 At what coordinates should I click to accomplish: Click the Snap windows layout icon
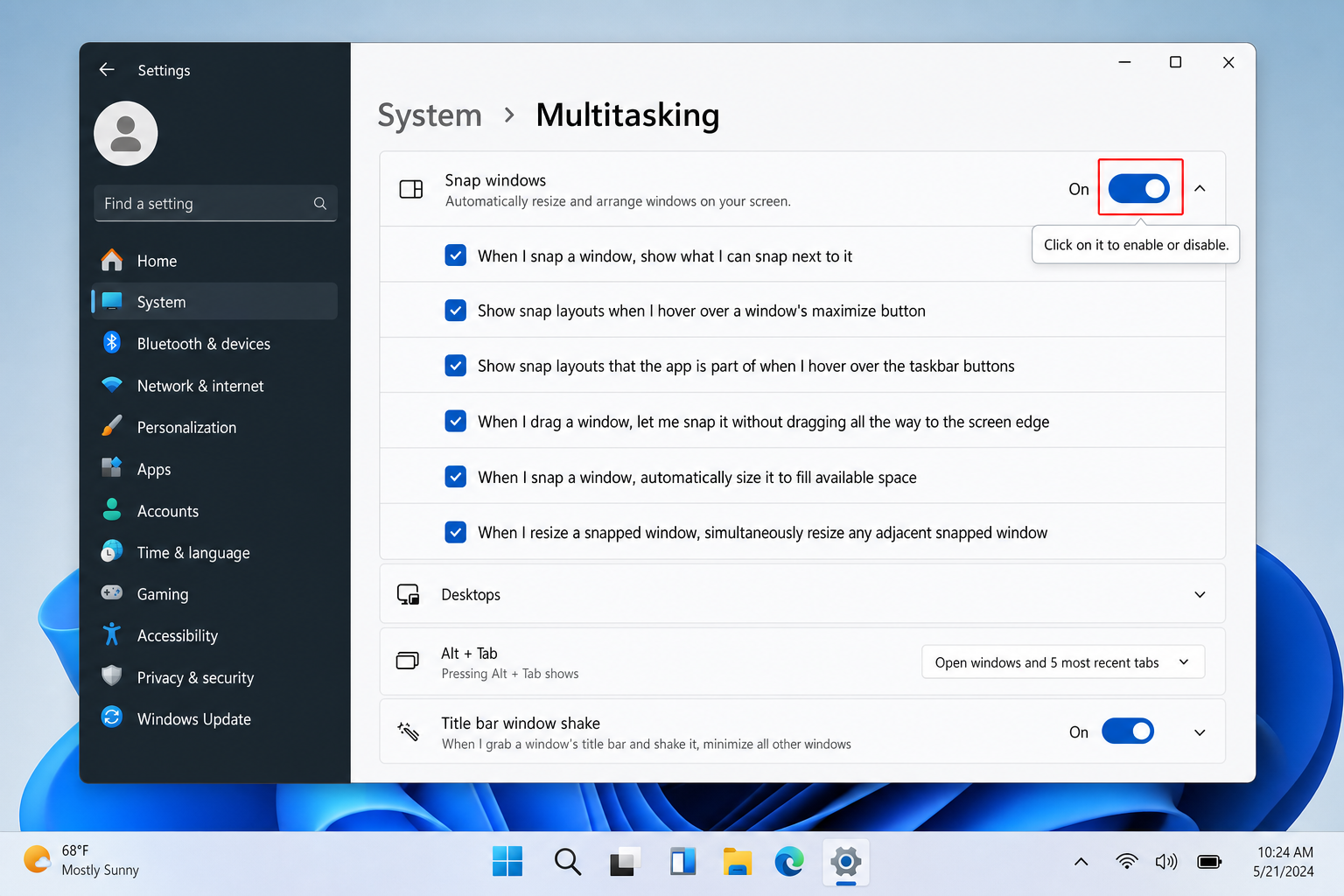pyautogui.click(x=411, y=189)
